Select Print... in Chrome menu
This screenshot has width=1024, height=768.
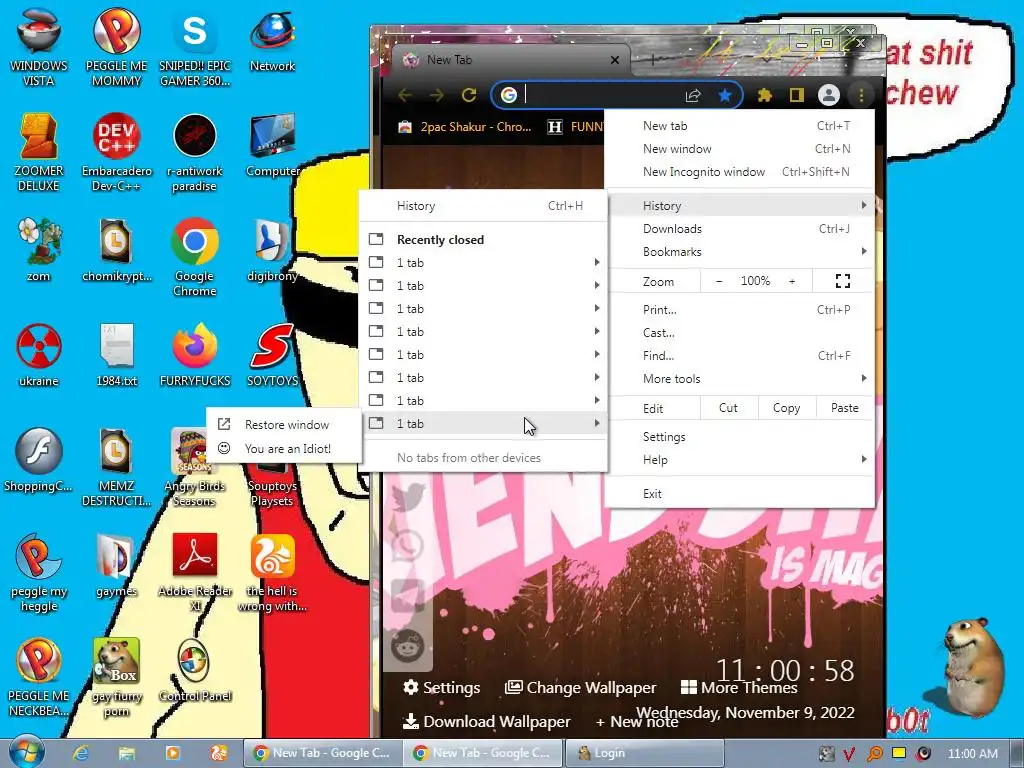[742, 310]
